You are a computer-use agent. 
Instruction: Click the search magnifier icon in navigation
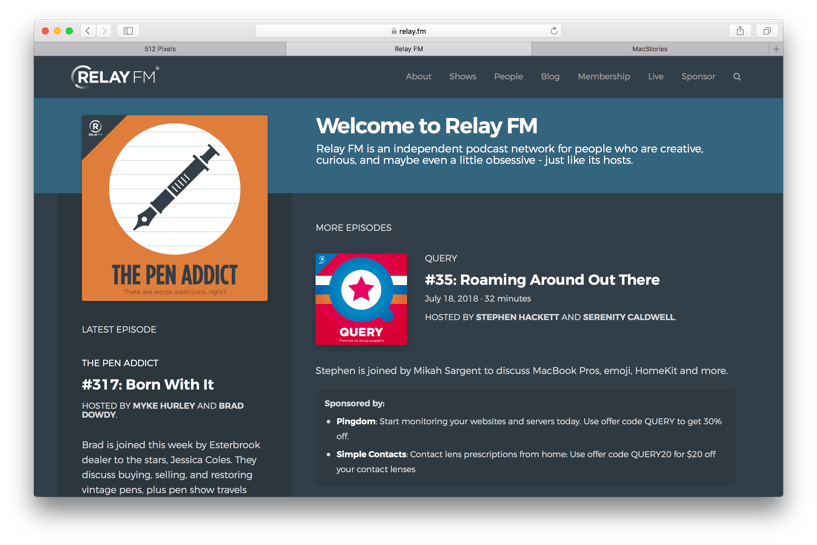tap(737, 77)
